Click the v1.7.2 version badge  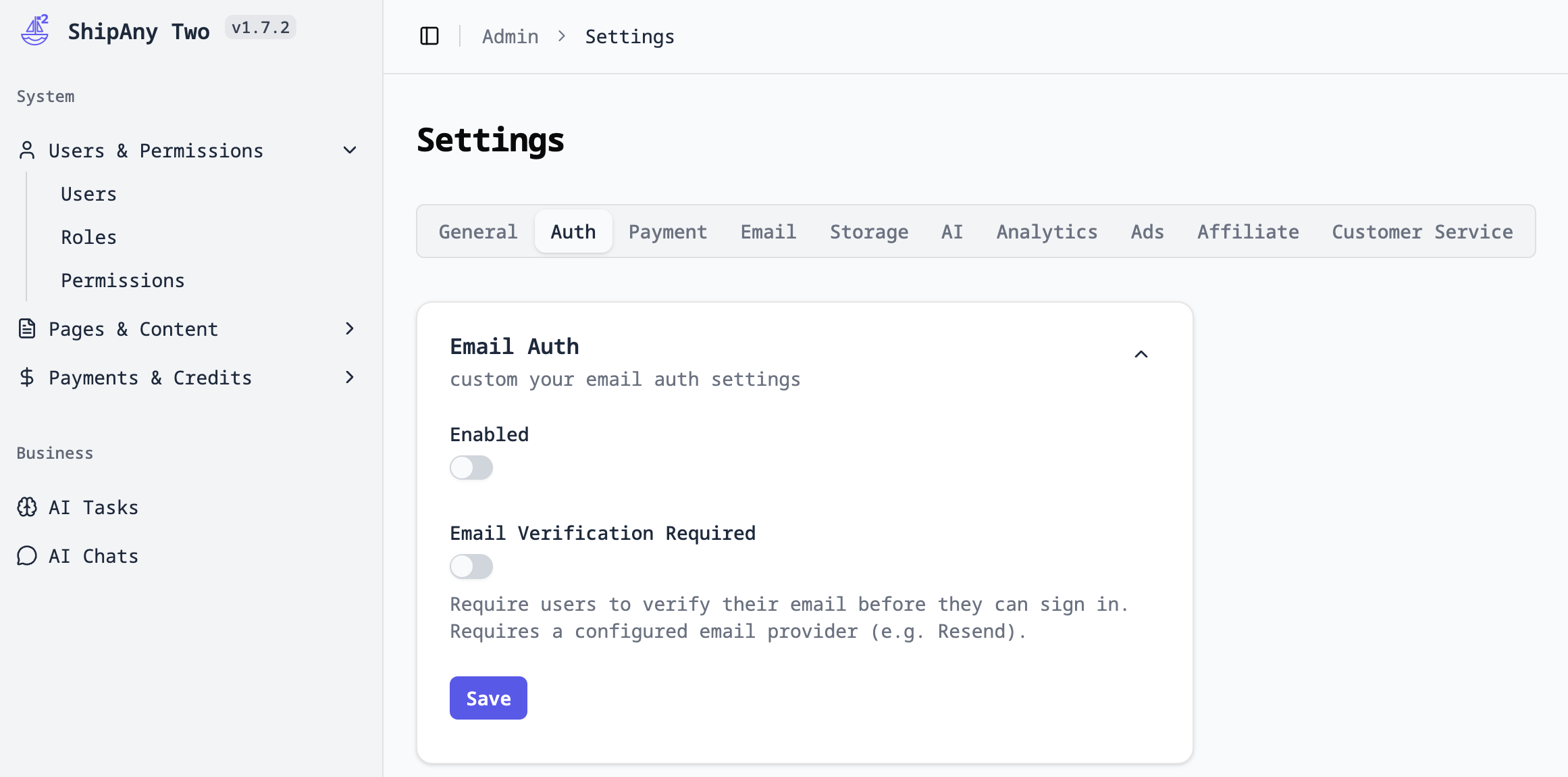click(x=260, y=28)
